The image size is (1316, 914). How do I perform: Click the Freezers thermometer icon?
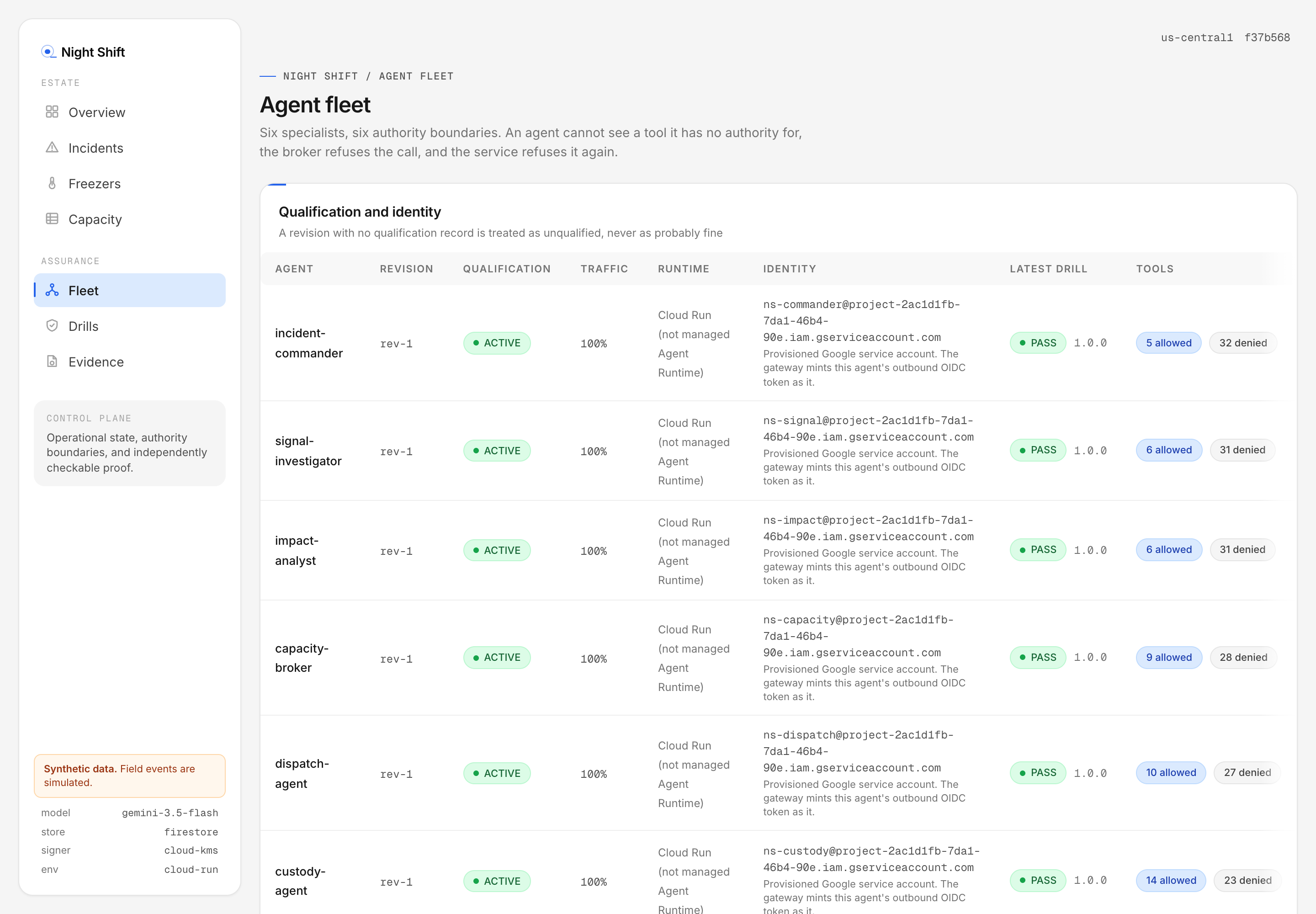coord(52,183)
